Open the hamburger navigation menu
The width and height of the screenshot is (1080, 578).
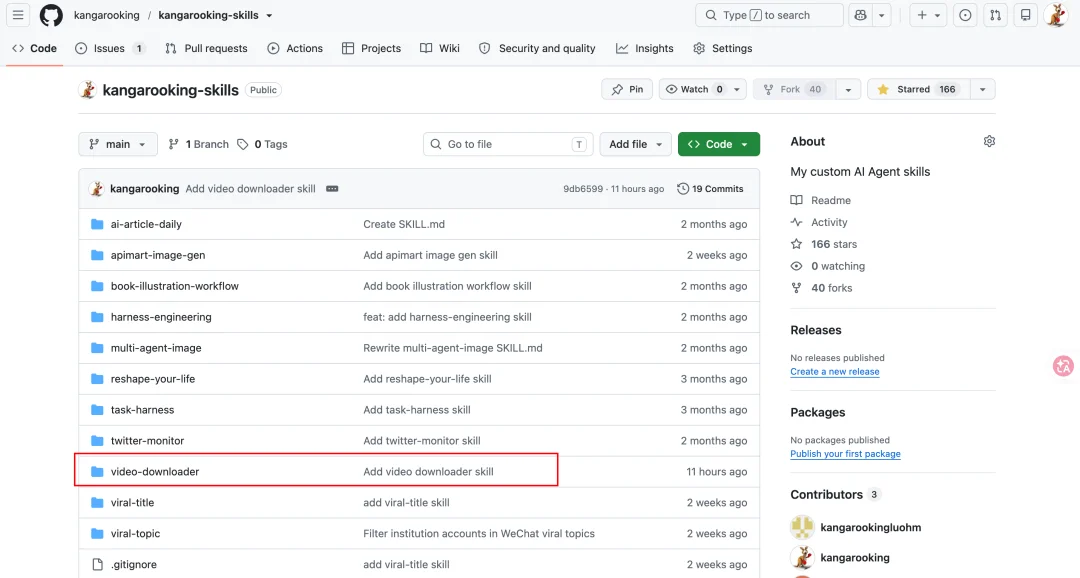(18, 14)
